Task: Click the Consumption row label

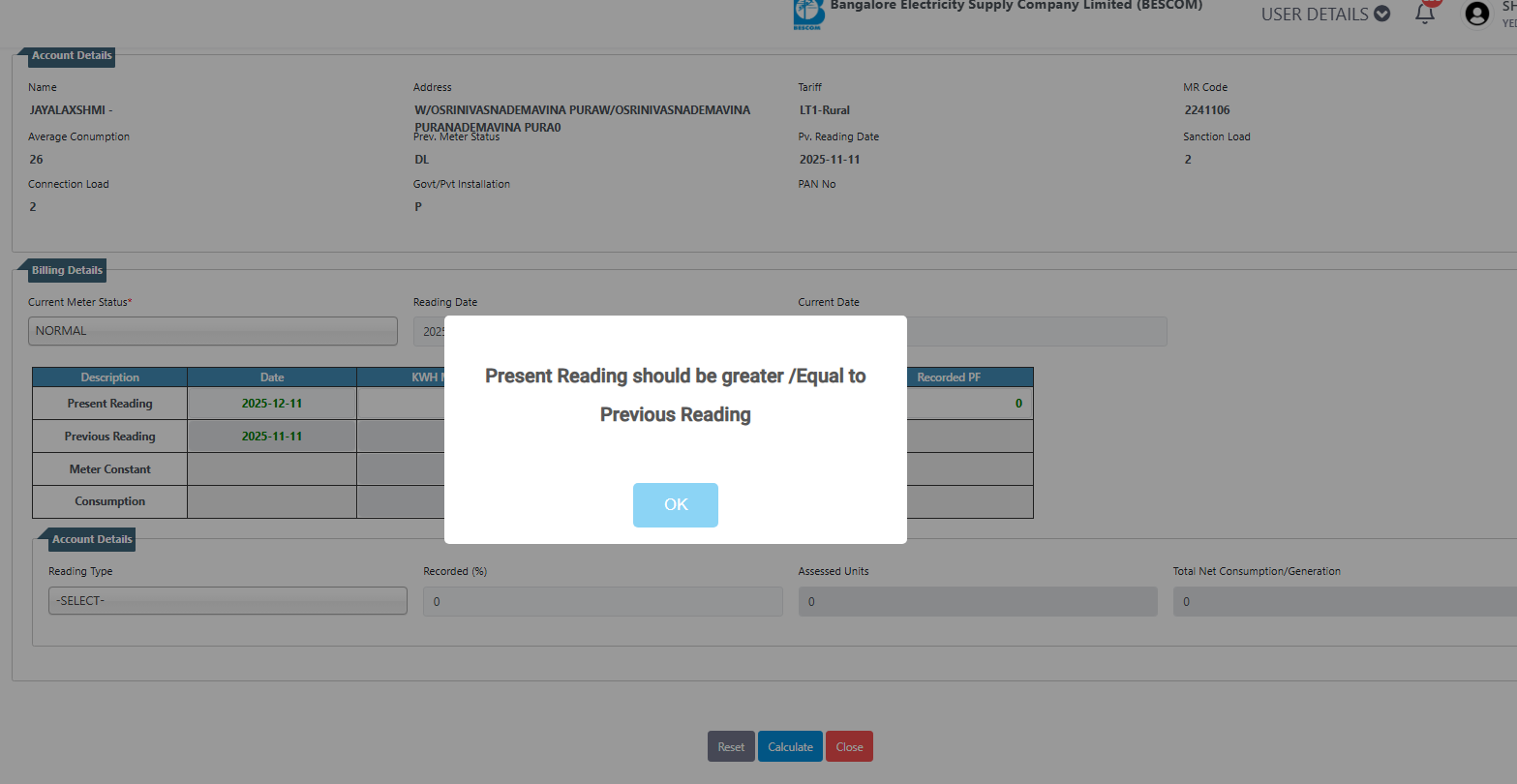Action: click(110, 501)
